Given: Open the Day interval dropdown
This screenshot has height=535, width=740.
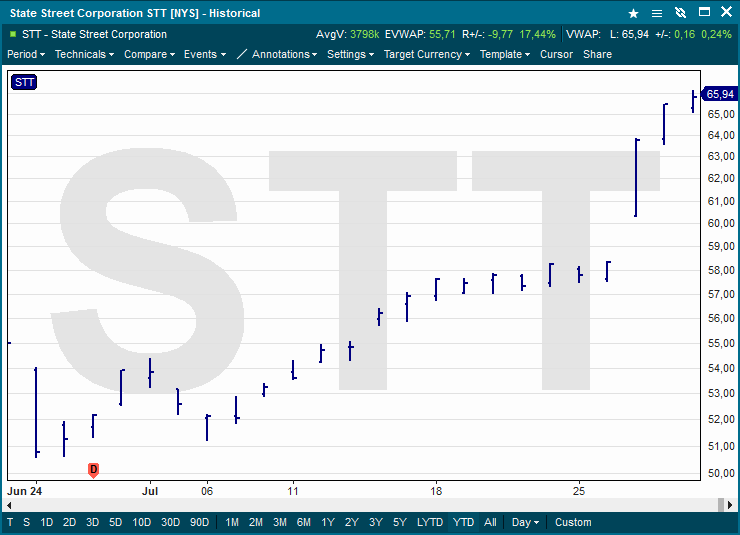Looking at the screenshot, I should [x=525, y=522].
